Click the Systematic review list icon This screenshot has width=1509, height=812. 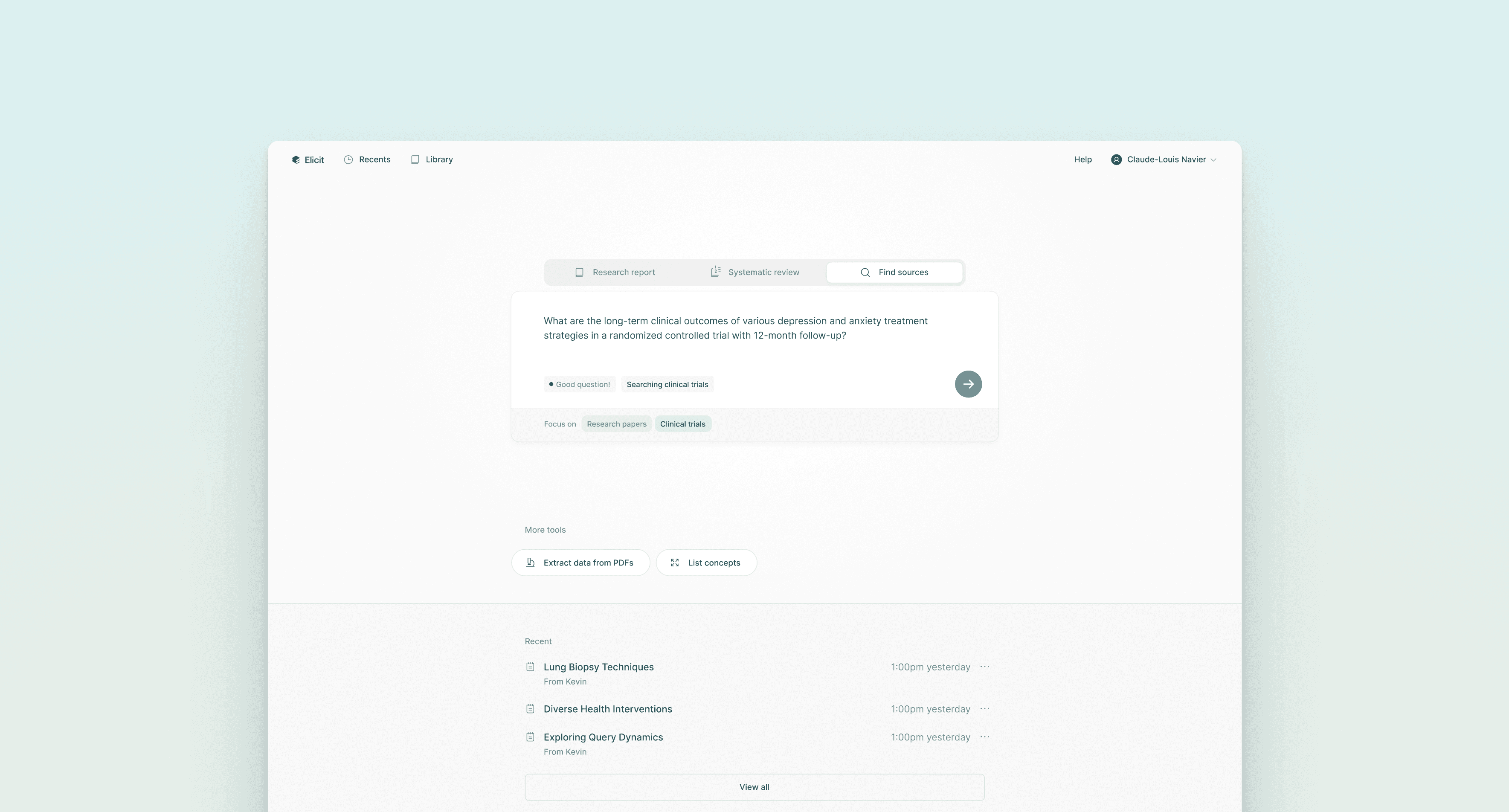point(715,271)
